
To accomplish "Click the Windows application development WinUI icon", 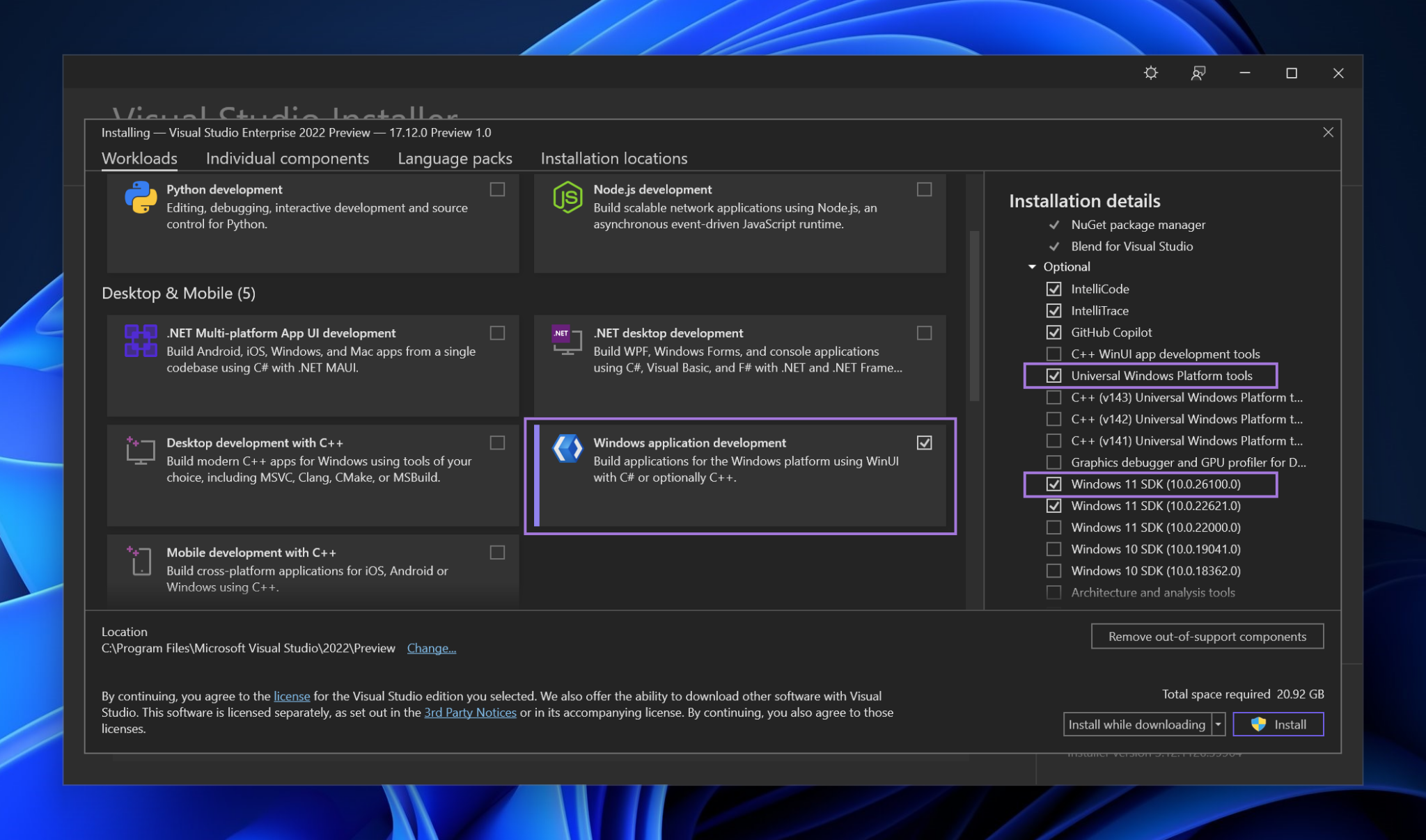I will pos(568,449).
